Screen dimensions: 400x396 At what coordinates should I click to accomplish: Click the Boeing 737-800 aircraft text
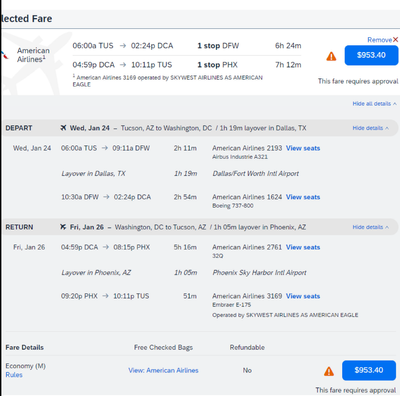point(233,206)
